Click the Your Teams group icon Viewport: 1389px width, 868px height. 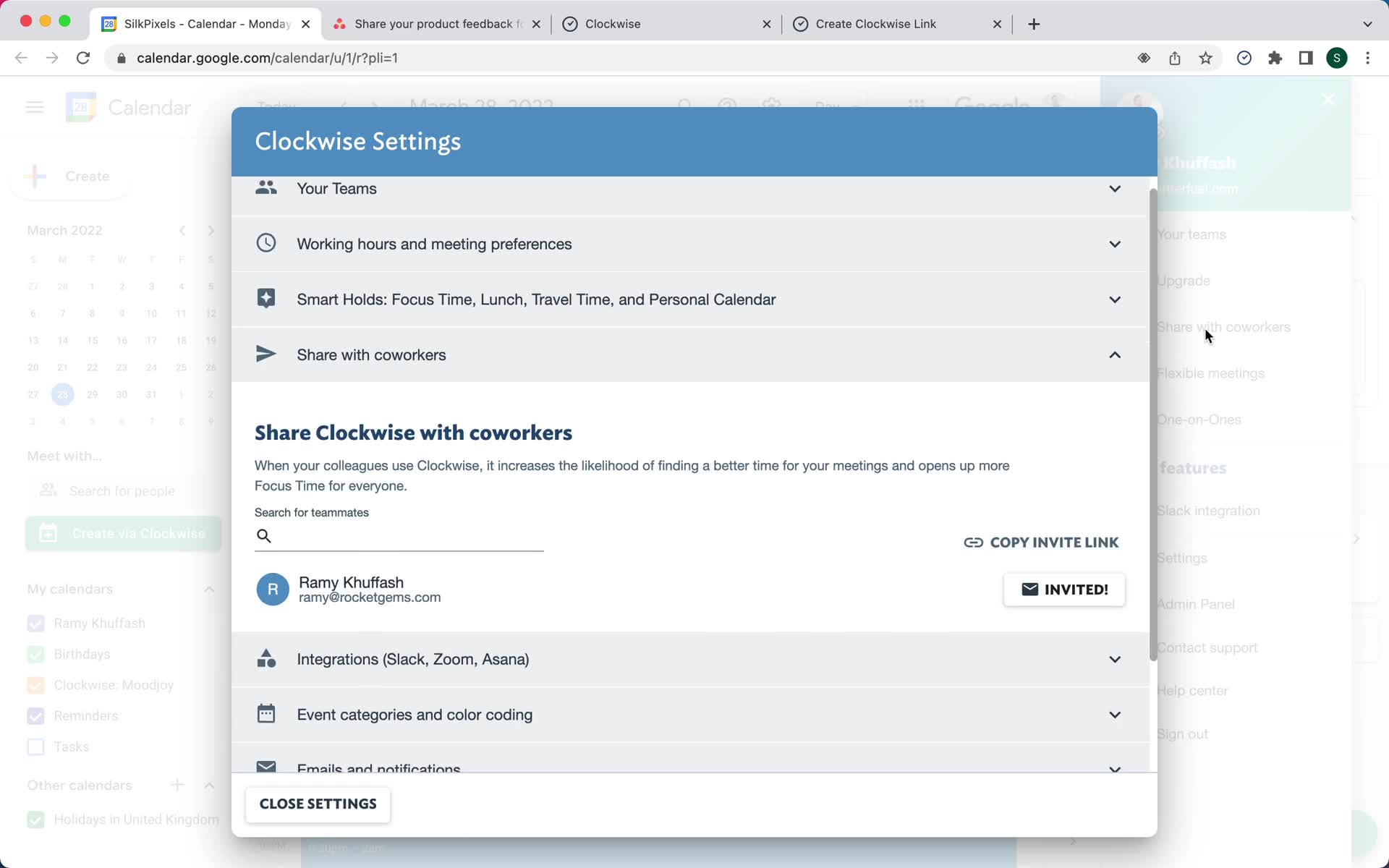click(266, 187)
